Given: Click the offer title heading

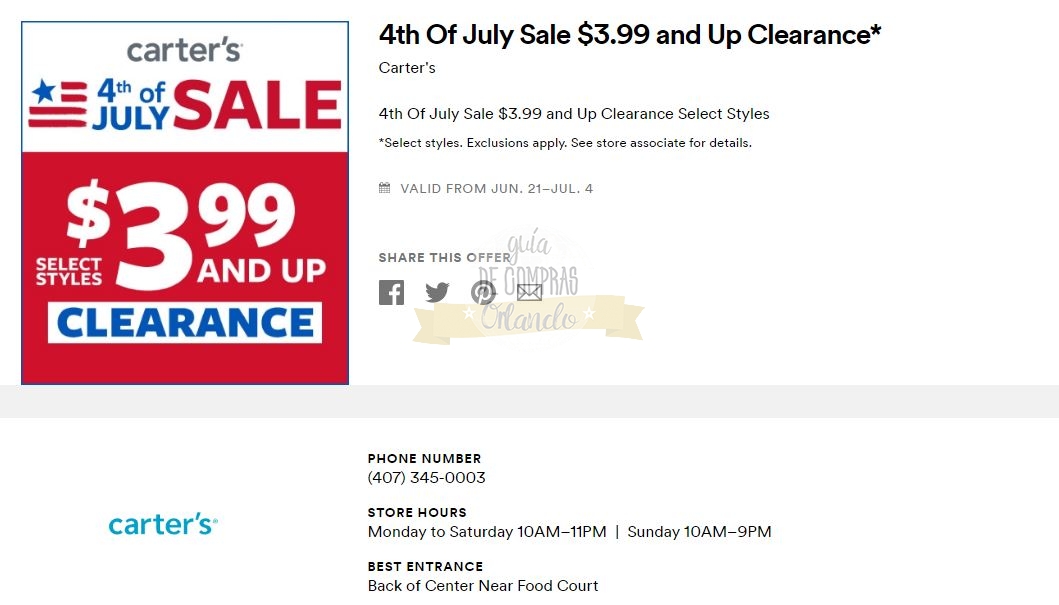Looking at the screenshot, I should [630, 35].
